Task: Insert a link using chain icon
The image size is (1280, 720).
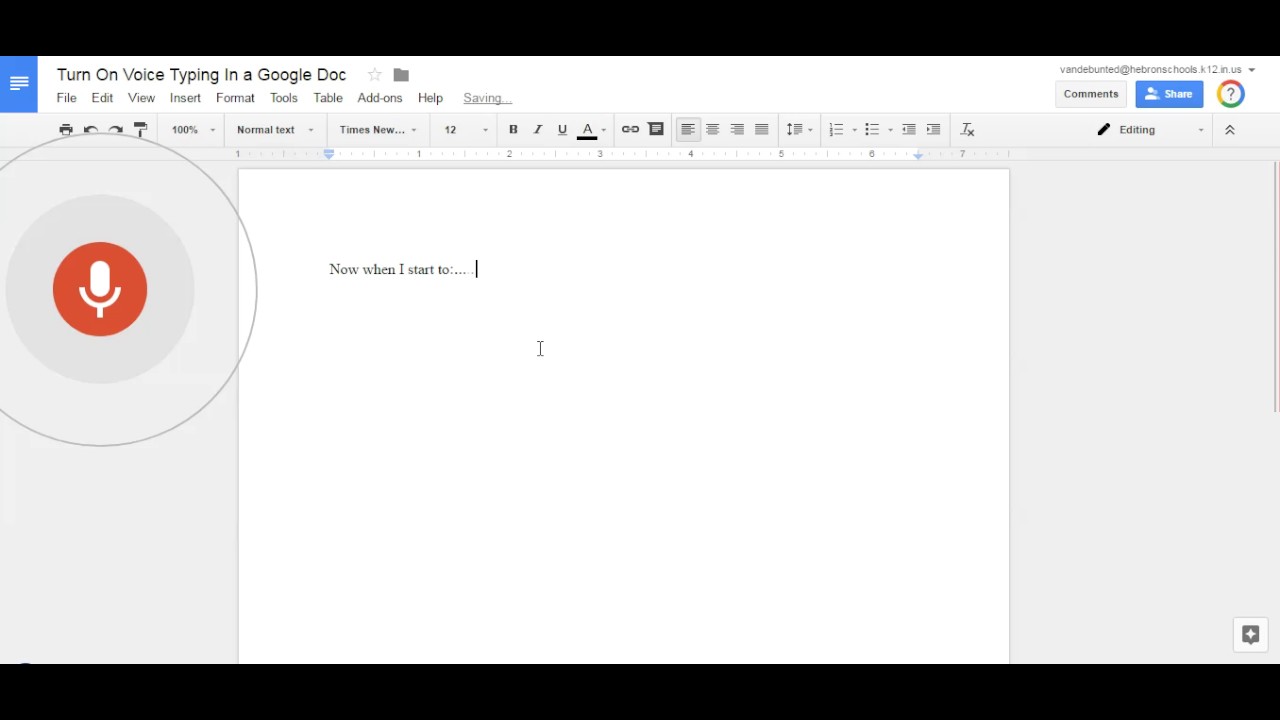Action: coord(630,130)
